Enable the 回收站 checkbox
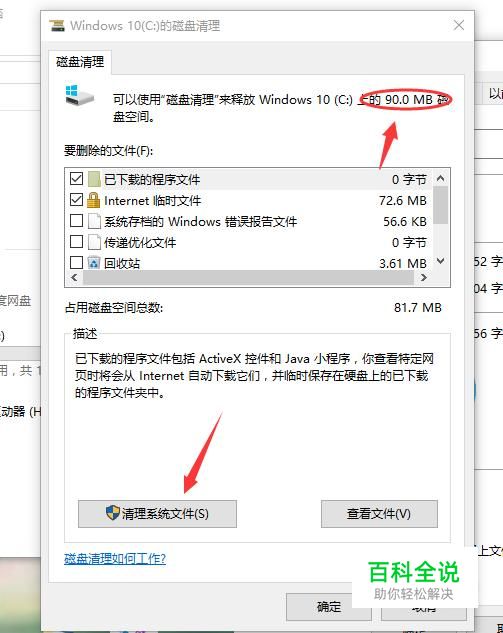The image size is (503, 633). (77, 263)
